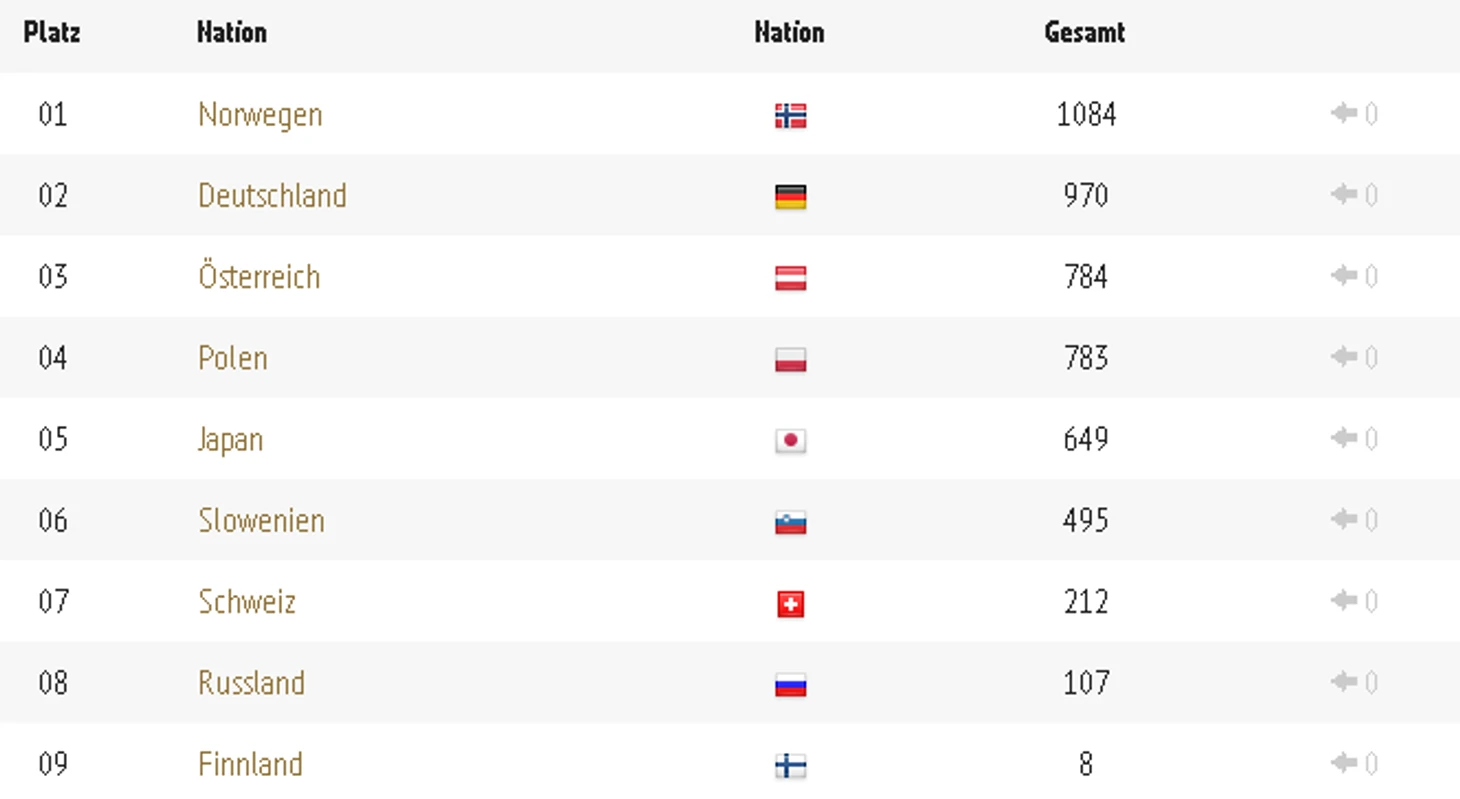Follow the Österreich link
The width and height of the screenshot is (1460, 799).
259,276
